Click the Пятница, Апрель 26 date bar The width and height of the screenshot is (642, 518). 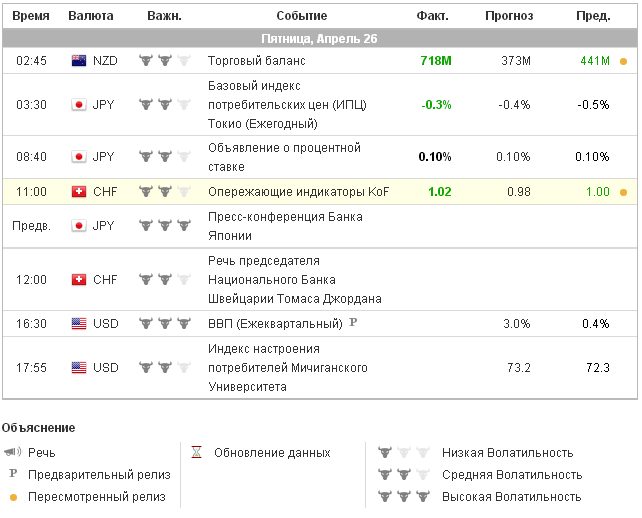pos(320,38)
